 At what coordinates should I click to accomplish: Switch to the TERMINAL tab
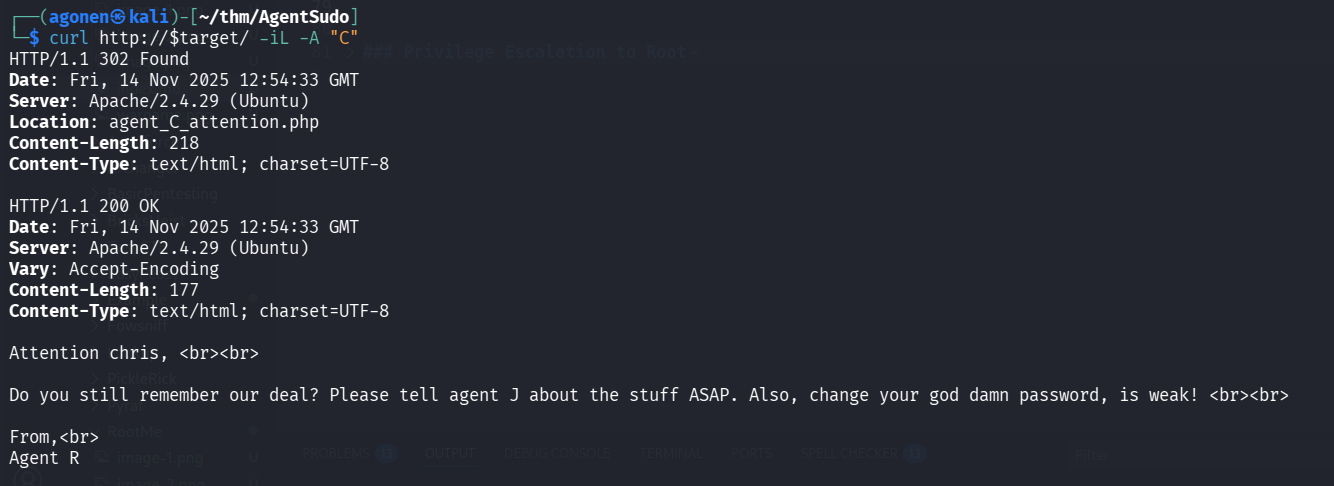point(671,453)
